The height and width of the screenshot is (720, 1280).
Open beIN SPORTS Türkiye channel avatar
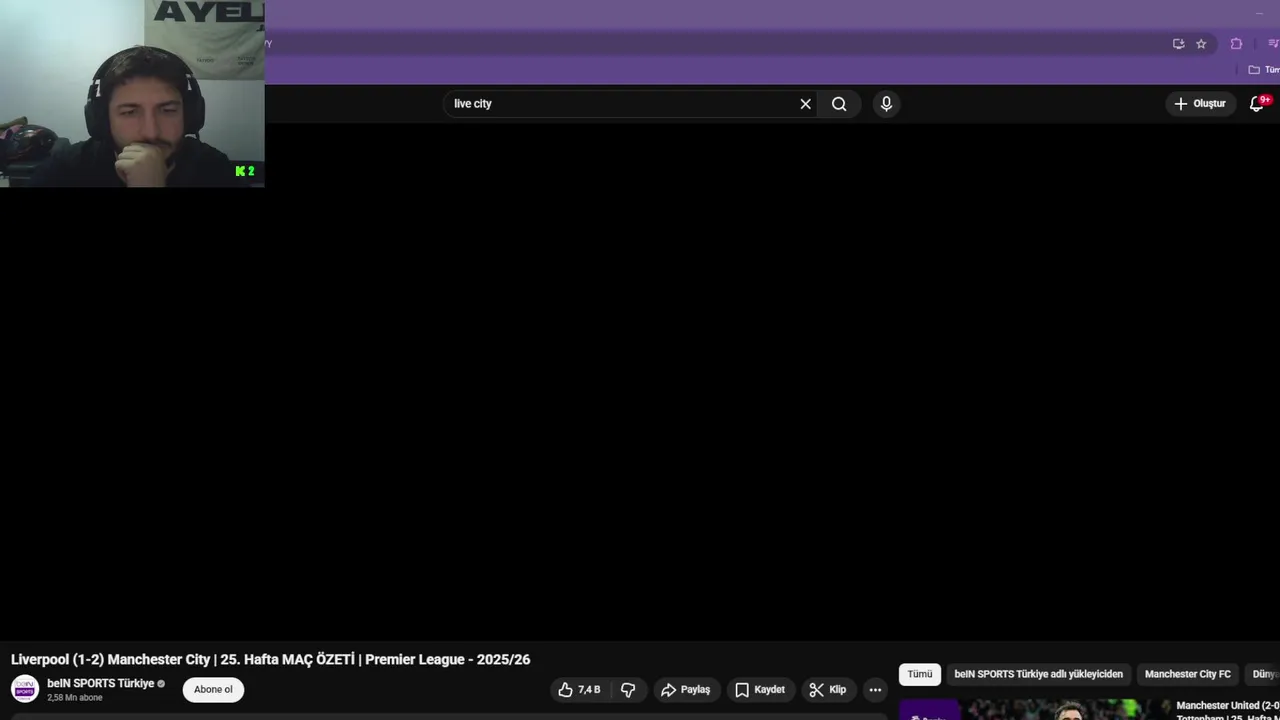(x=25, y=689)
